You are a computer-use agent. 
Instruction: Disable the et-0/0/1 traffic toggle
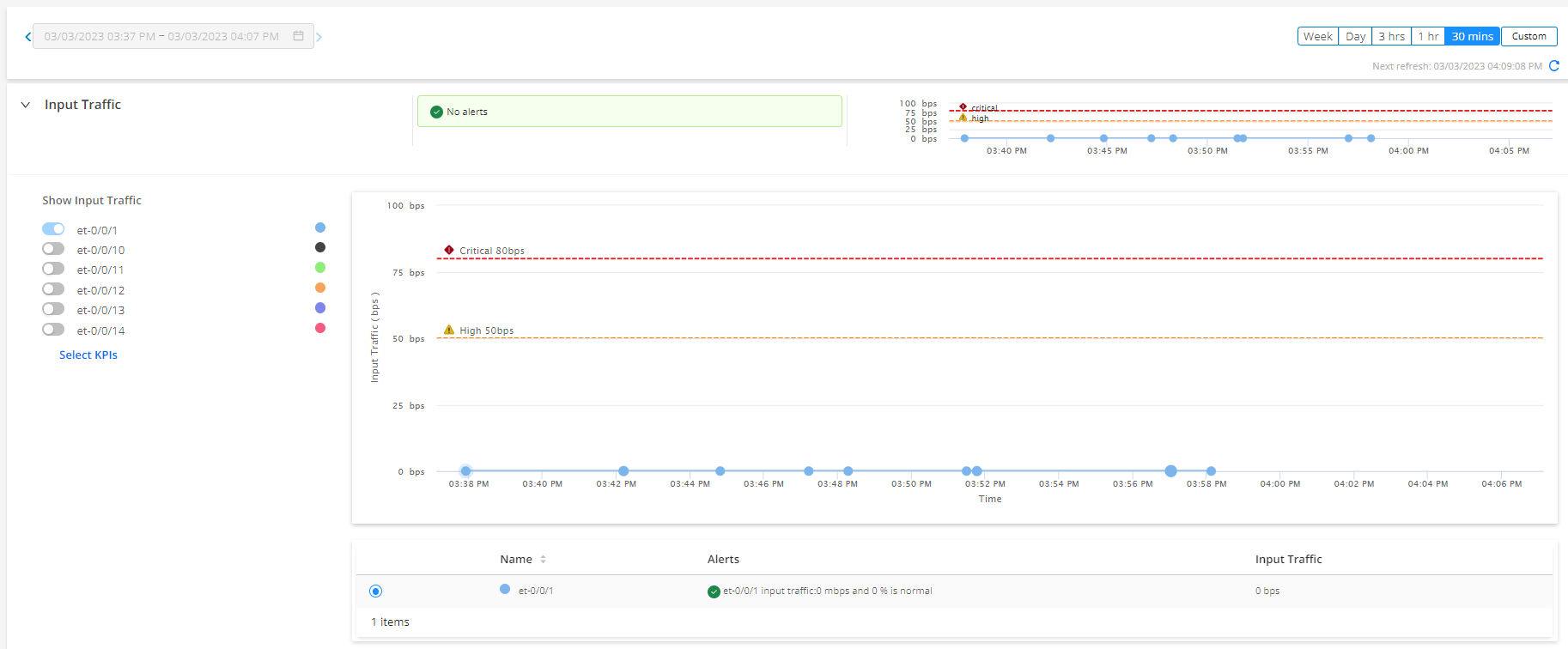click(x=53, y=229)
